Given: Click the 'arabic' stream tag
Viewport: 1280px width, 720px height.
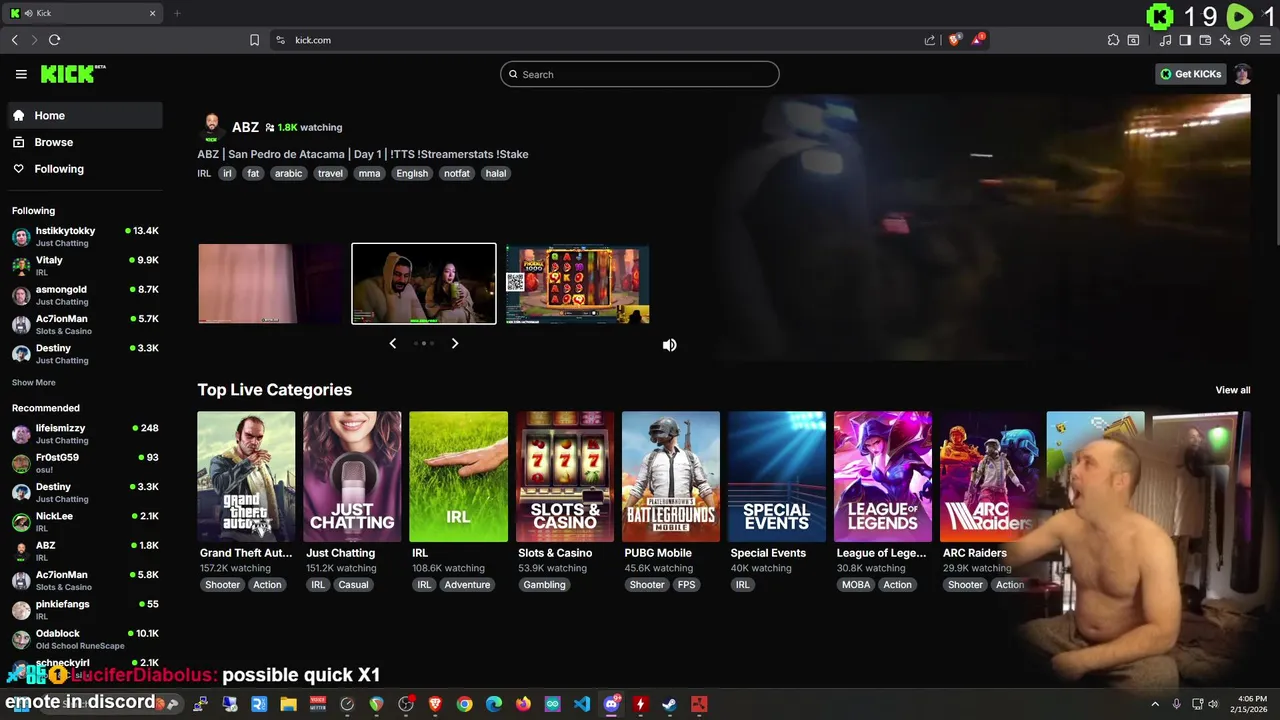Looking at the screenshot, I should click(x=288, y=173).
